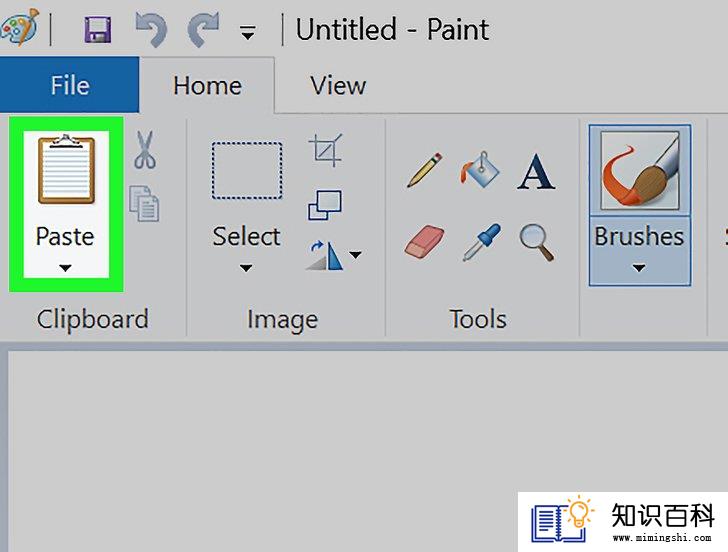The image size is (728, 552).
Task: Select the Color picker eyedropper
Action: point(482,242)
